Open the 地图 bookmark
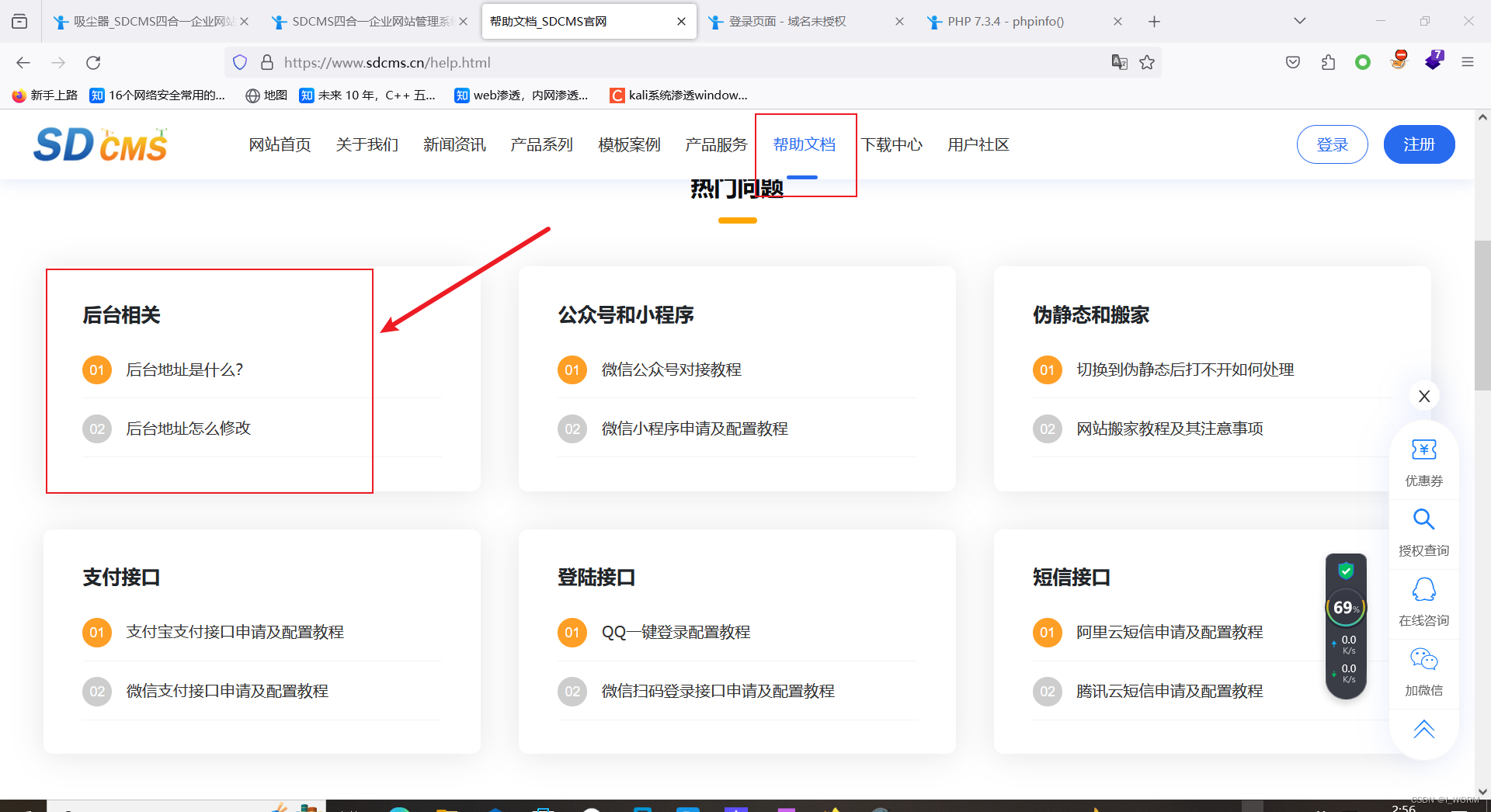The height and width of the screenshot is (812, 1491). pos(266,95)
